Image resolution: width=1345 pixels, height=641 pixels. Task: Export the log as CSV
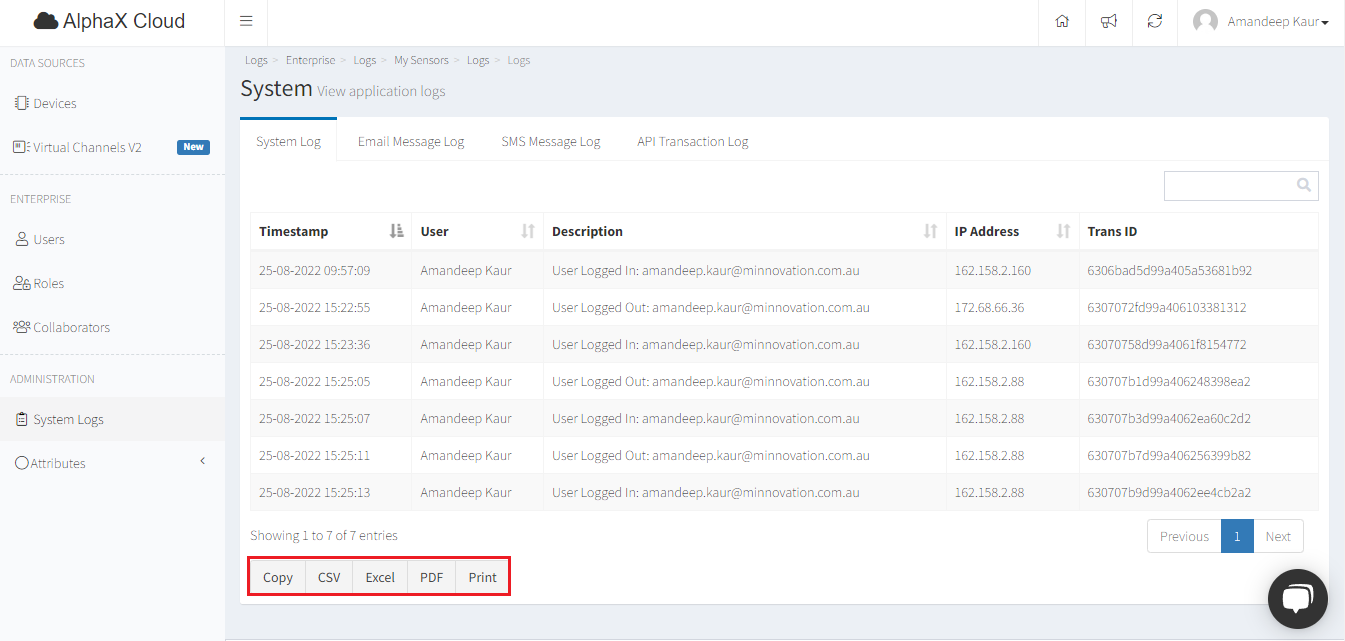click(329, 577)
